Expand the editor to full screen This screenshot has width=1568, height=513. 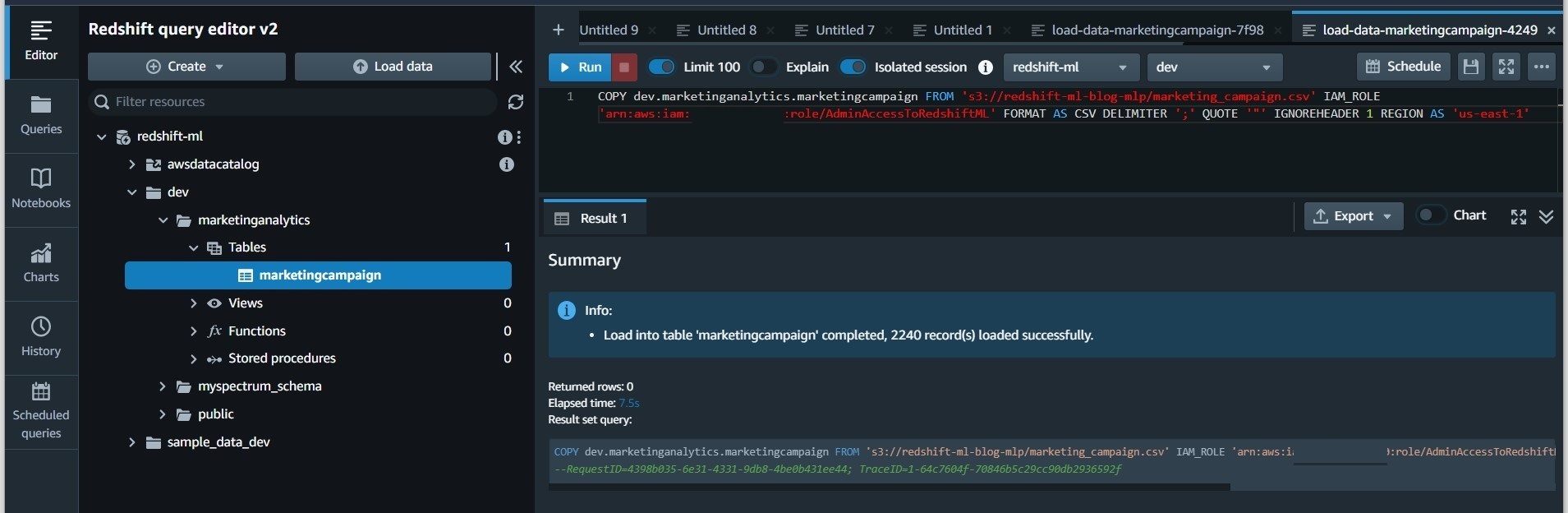[1506, 67]
